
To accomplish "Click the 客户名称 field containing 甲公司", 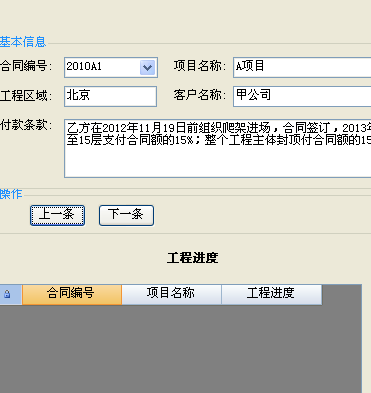I will coord(302,96).
